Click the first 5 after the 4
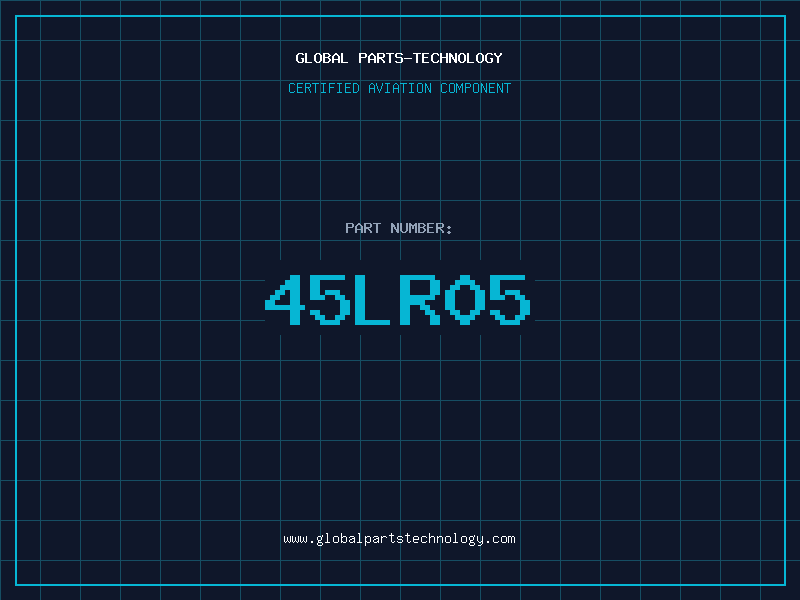800x600 pixels. pos(329,300)
